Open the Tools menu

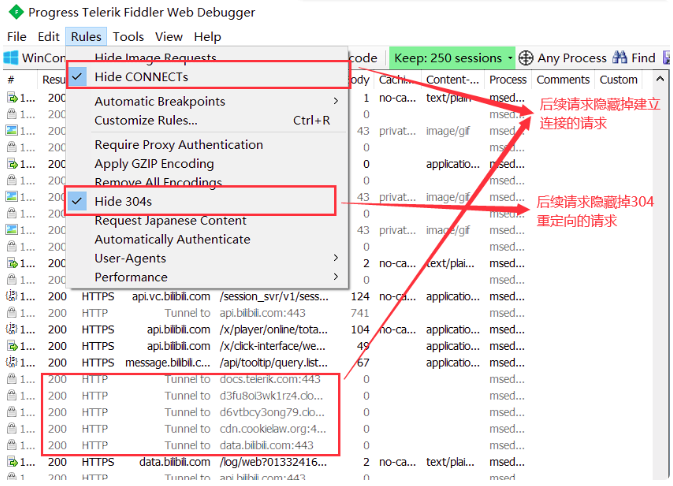click(x=128, y=37)
